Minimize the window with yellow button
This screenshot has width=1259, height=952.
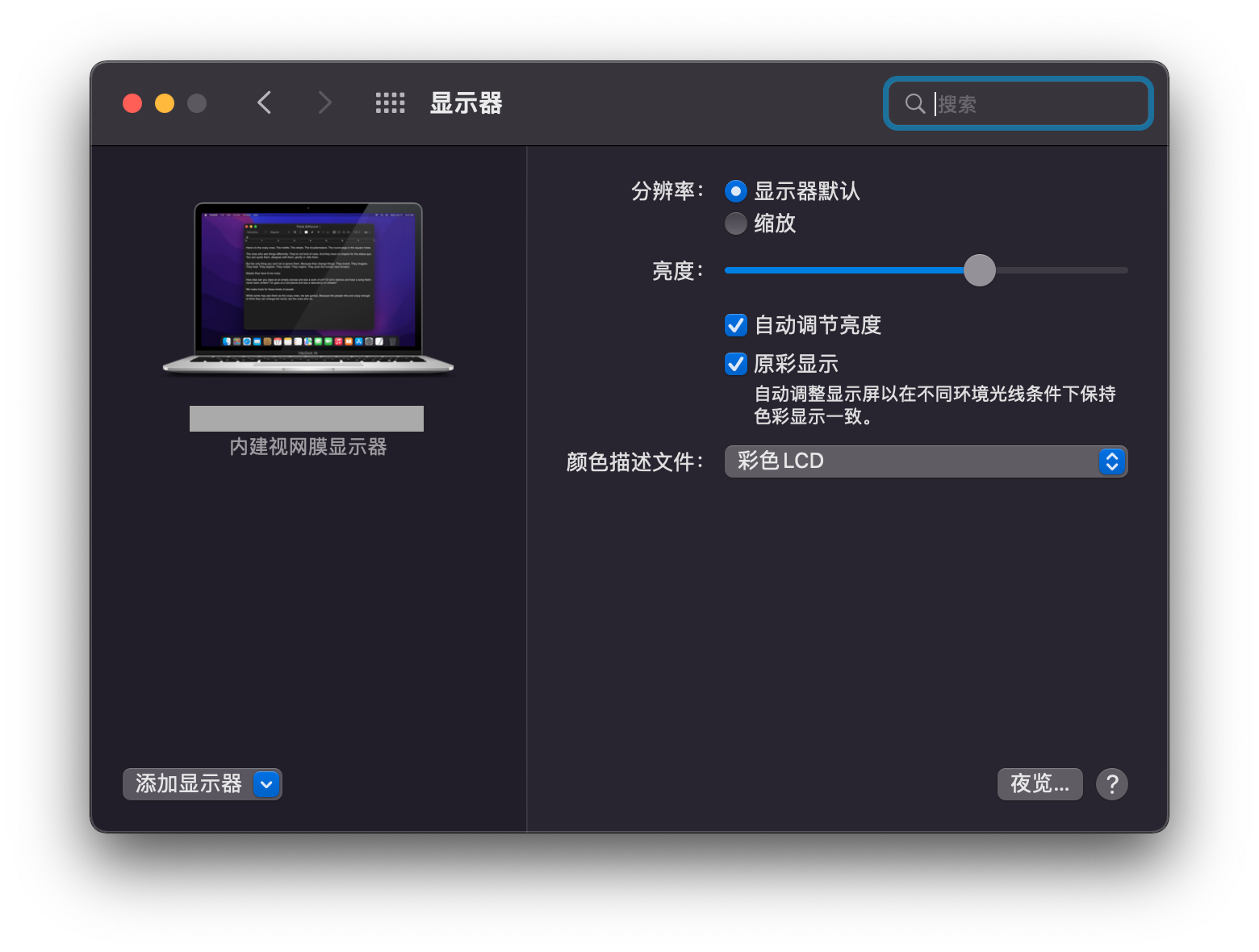point(165,103)
